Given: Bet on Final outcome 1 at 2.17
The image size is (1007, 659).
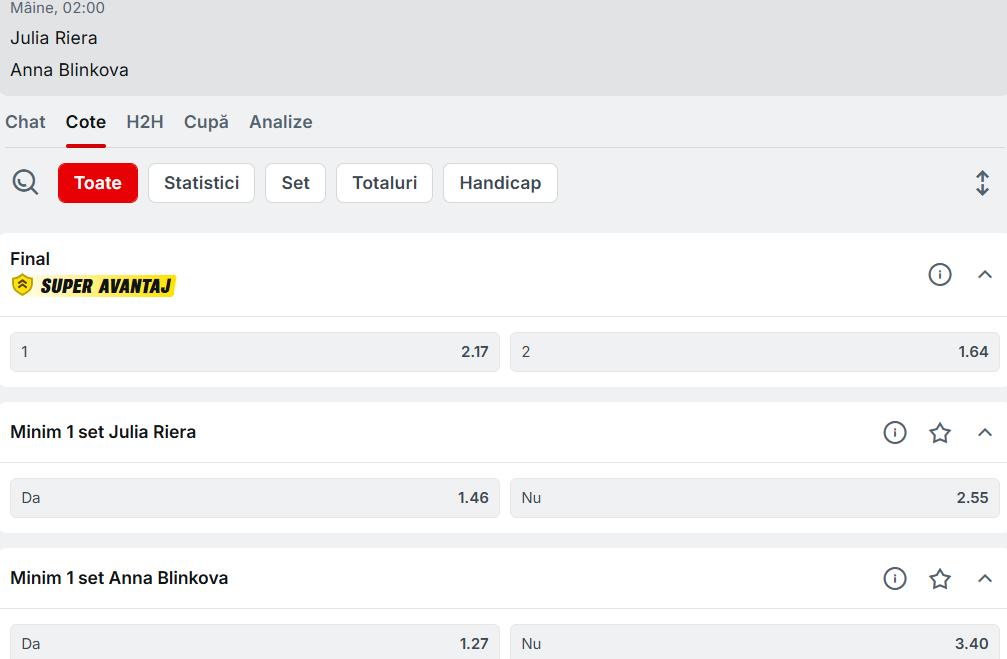Looking at the screenshot, I should click(255, 352).
